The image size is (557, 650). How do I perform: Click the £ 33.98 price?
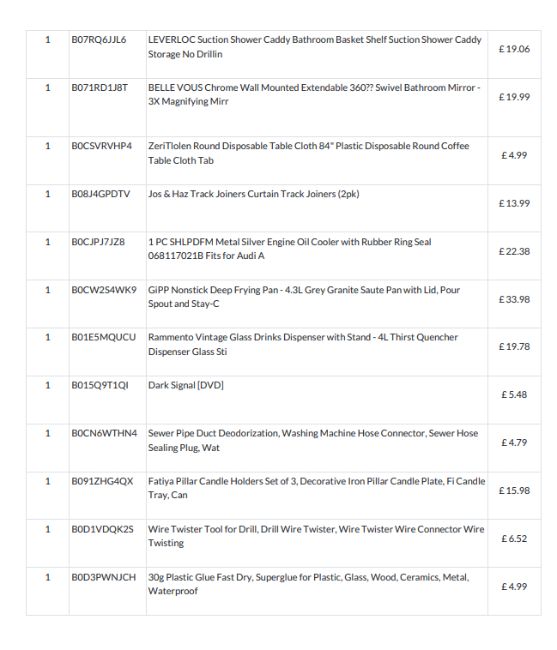click(514, 299)
